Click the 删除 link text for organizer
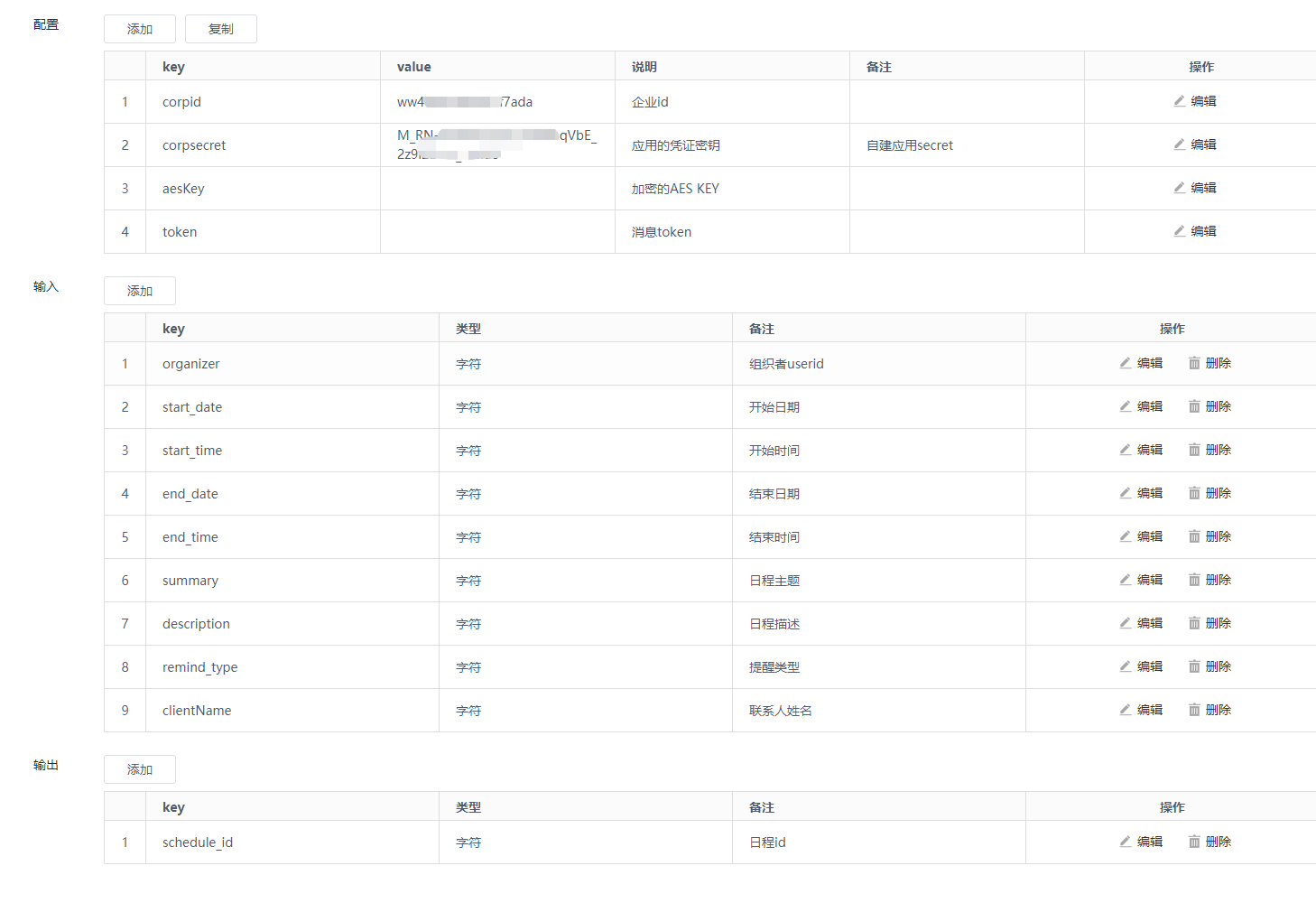 (1219, 363)
